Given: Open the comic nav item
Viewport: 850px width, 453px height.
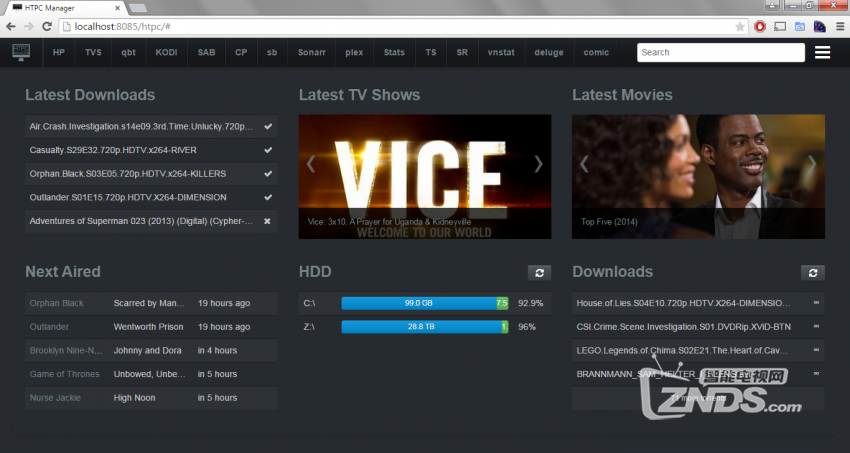Looking at the screenshot, I should coord(596,53).
